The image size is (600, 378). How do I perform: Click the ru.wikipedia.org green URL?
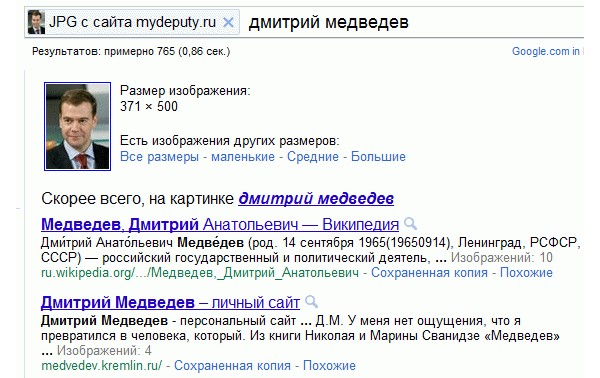pos(200,273)
